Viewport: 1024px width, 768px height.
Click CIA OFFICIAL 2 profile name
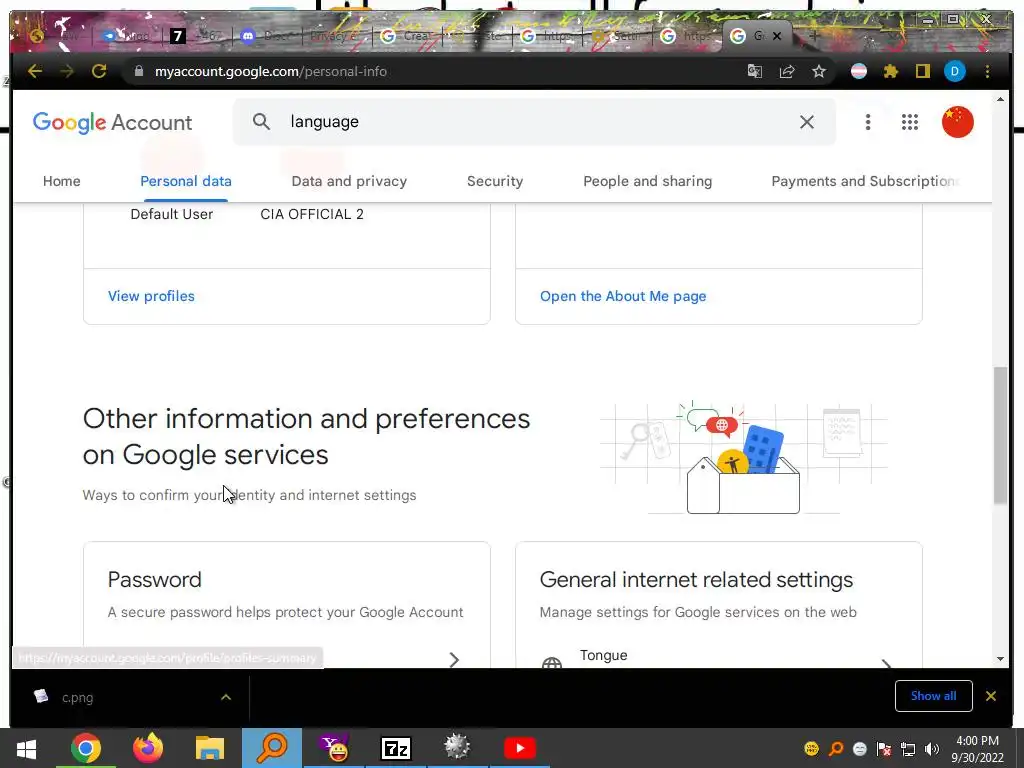point(312,214)
